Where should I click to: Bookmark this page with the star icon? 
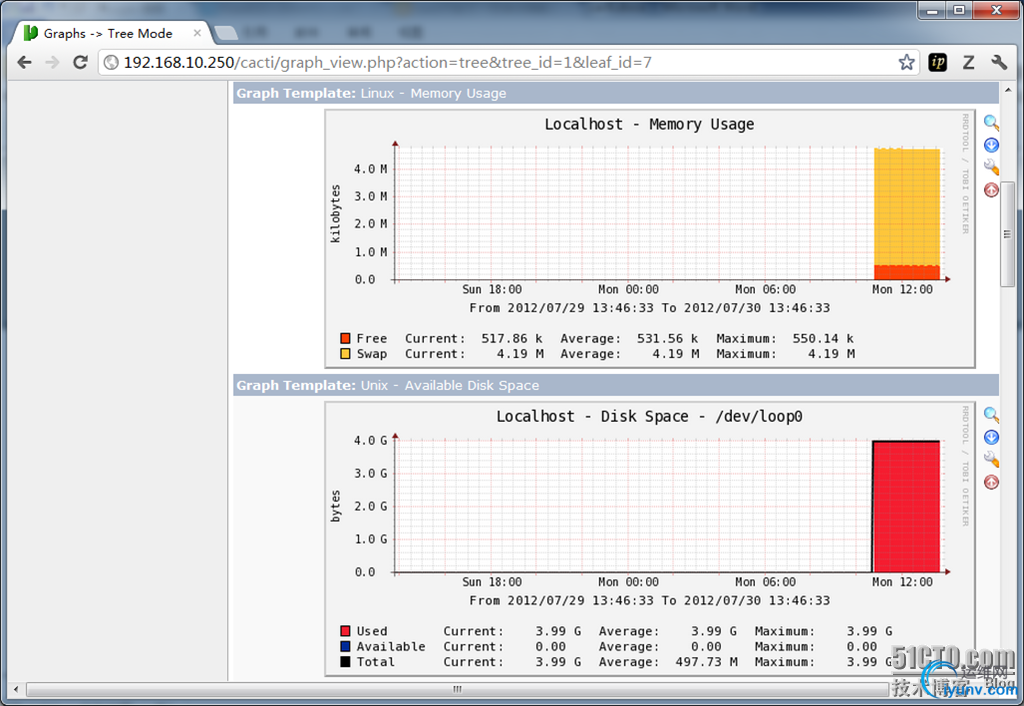pyautogui.click(x=906, y=63)
